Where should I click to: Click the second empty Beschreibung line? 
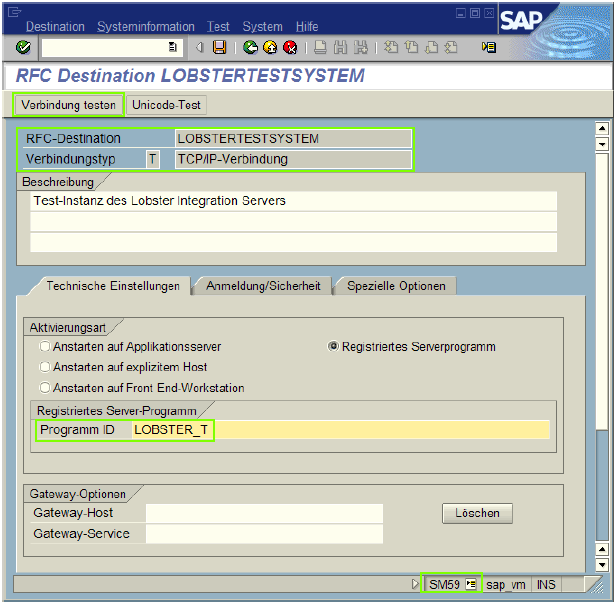(293, 222)
